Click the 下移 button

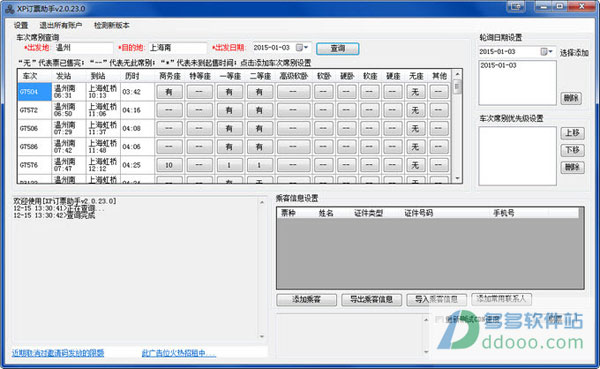pyautogui.click(x=572, y=150)
